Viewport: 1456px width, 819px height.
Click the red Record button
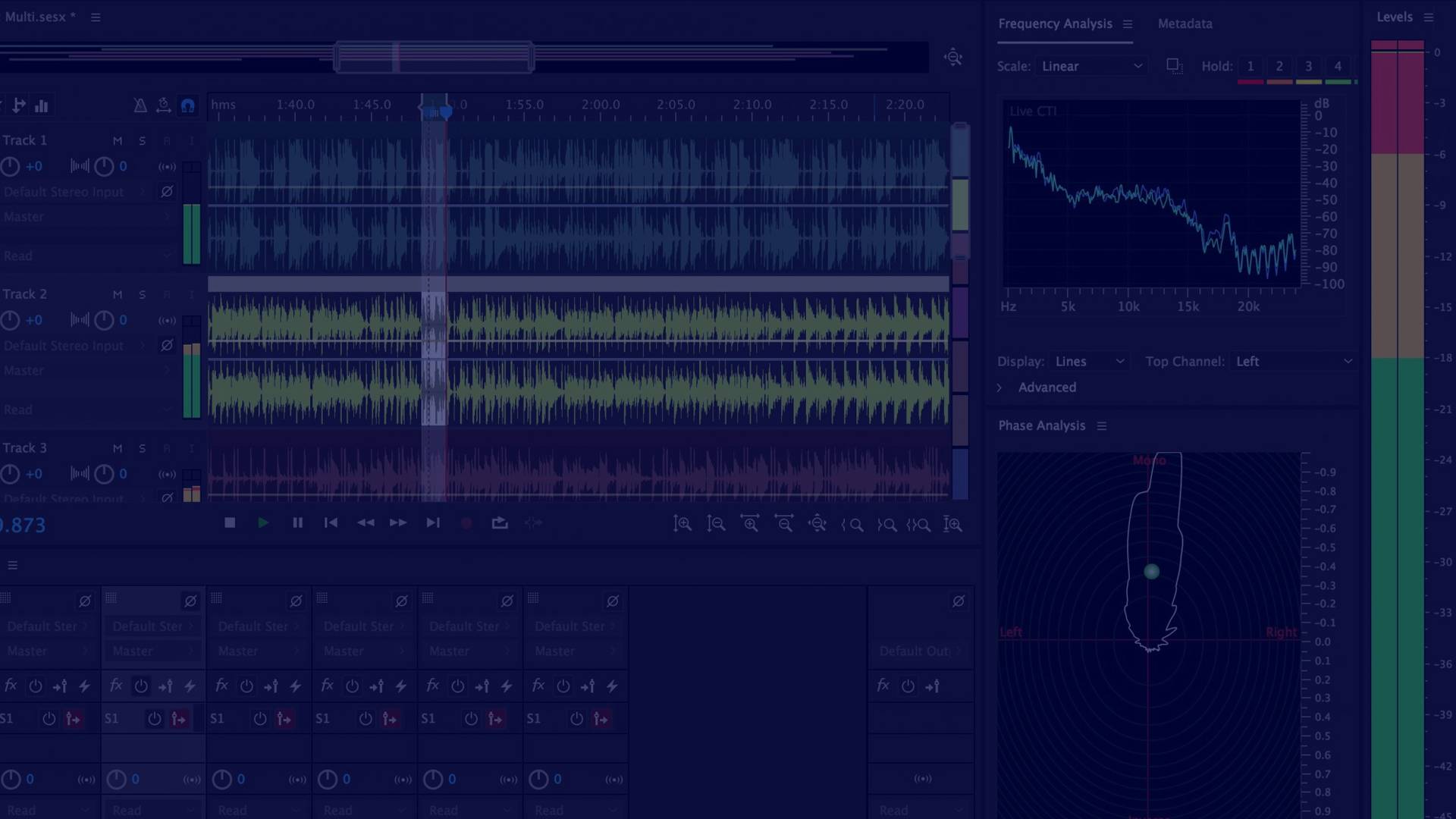(466, 523)
